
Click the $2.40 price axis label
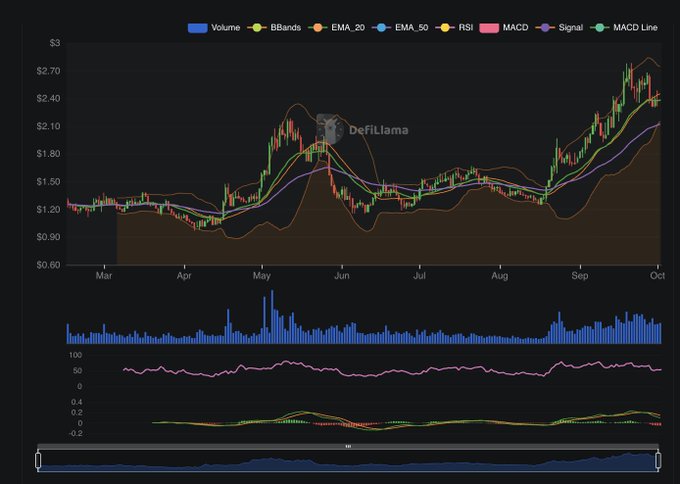coord(49,98)
